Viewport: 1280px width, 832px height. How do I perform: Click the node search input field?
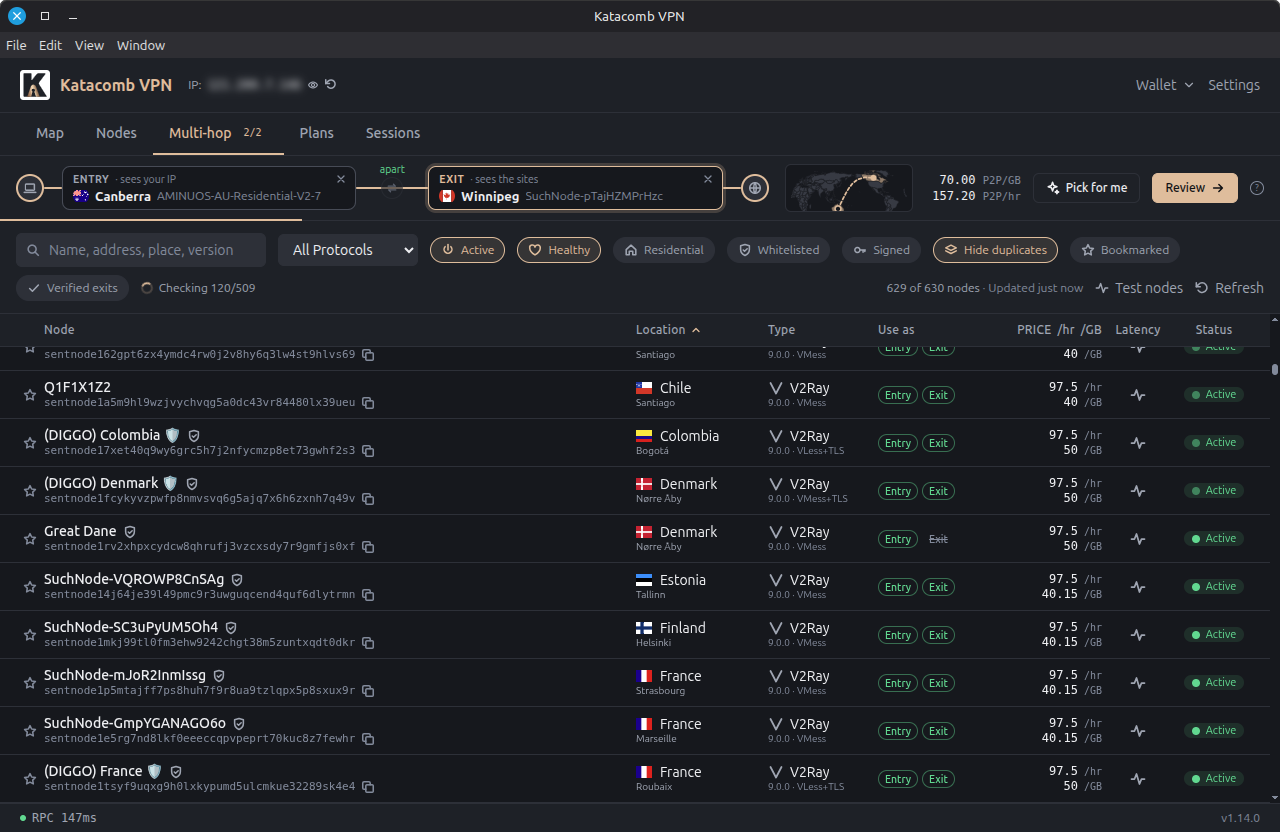pos(141,250)
